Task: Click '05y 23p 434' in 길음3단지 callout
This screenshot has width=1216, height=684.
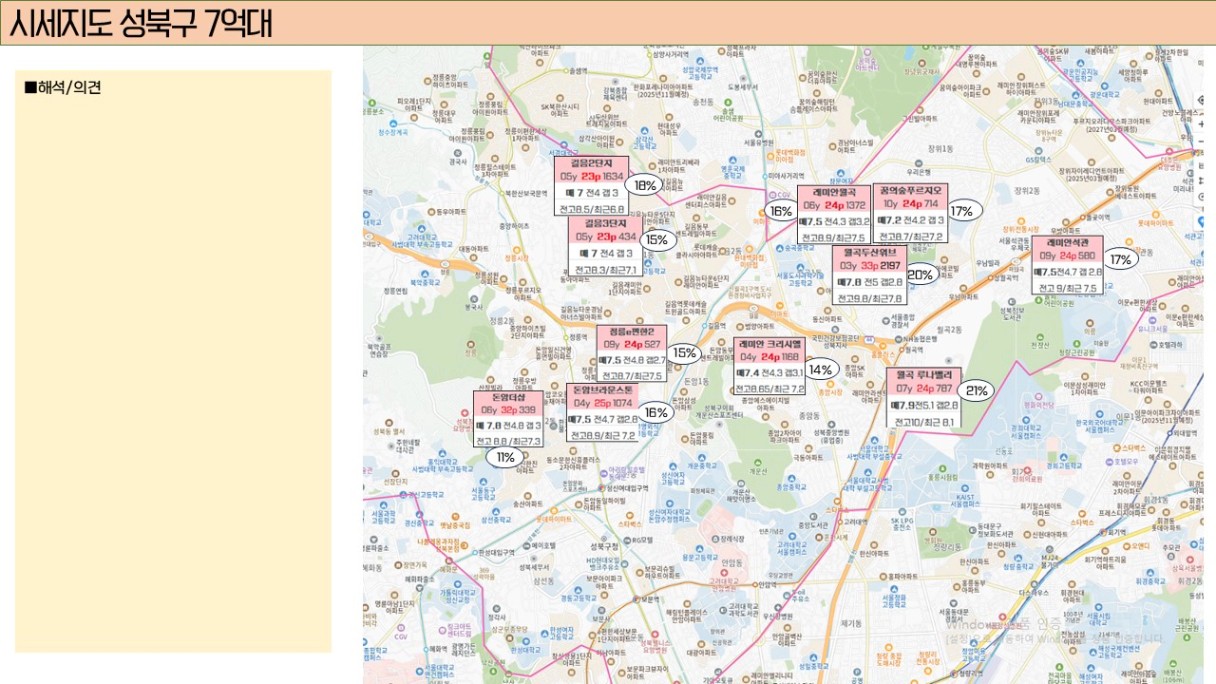Action: 606,237
